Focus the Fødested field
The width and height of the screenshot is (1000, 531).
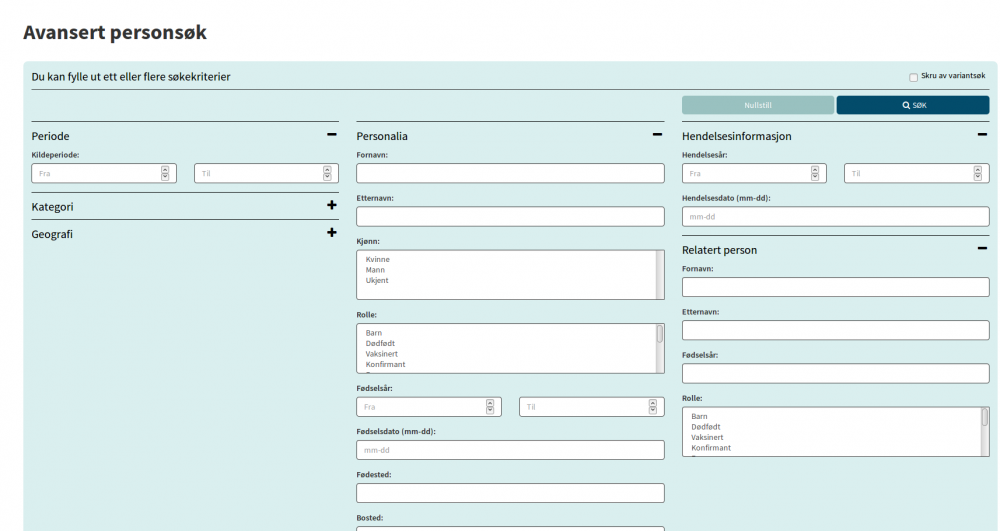[510, 493]
